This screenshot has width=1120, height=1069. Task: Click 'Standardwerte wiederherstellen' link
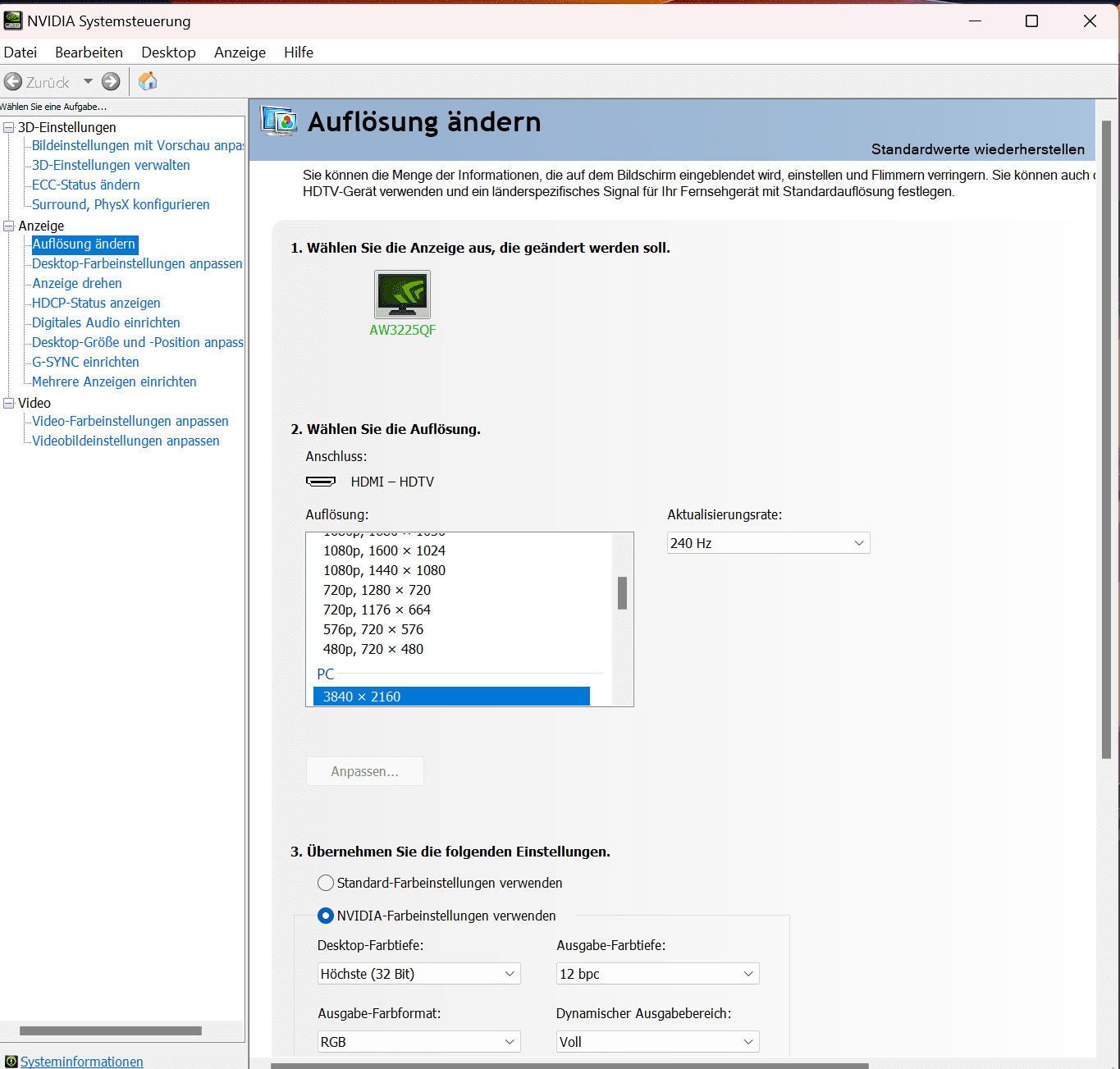(977, 149)
